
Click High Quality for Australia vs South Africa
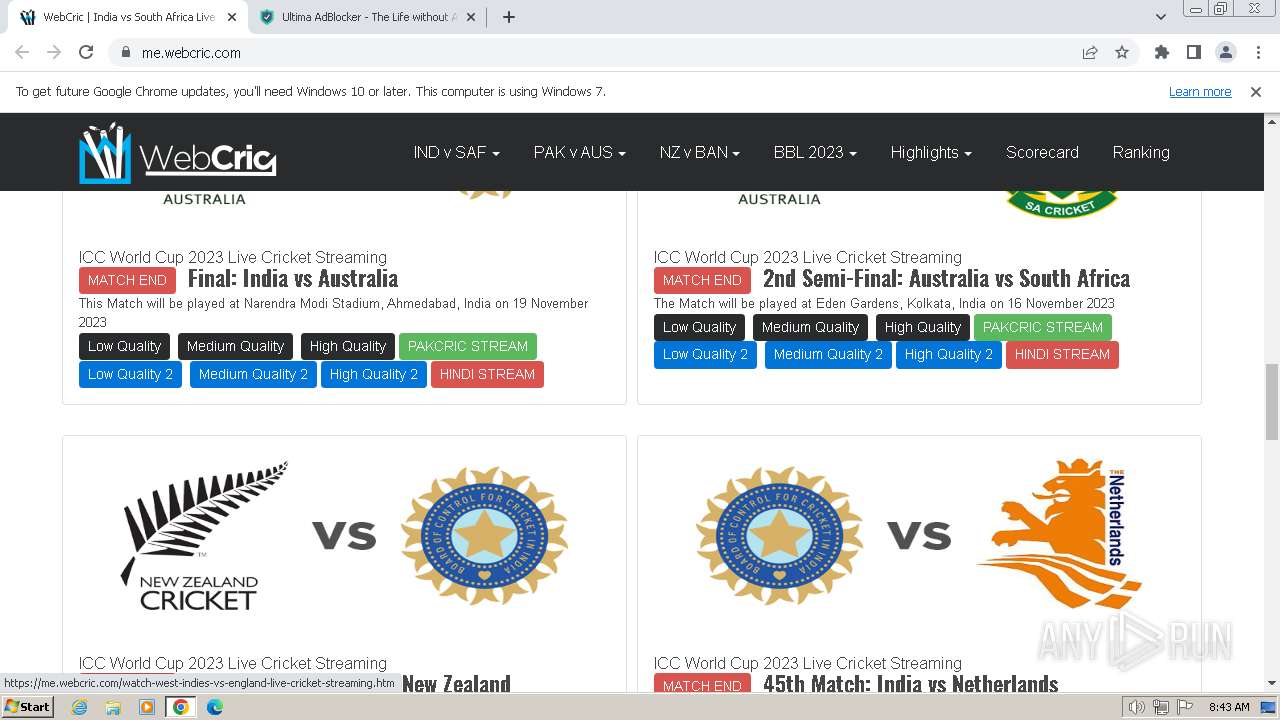tap(922, 327)
